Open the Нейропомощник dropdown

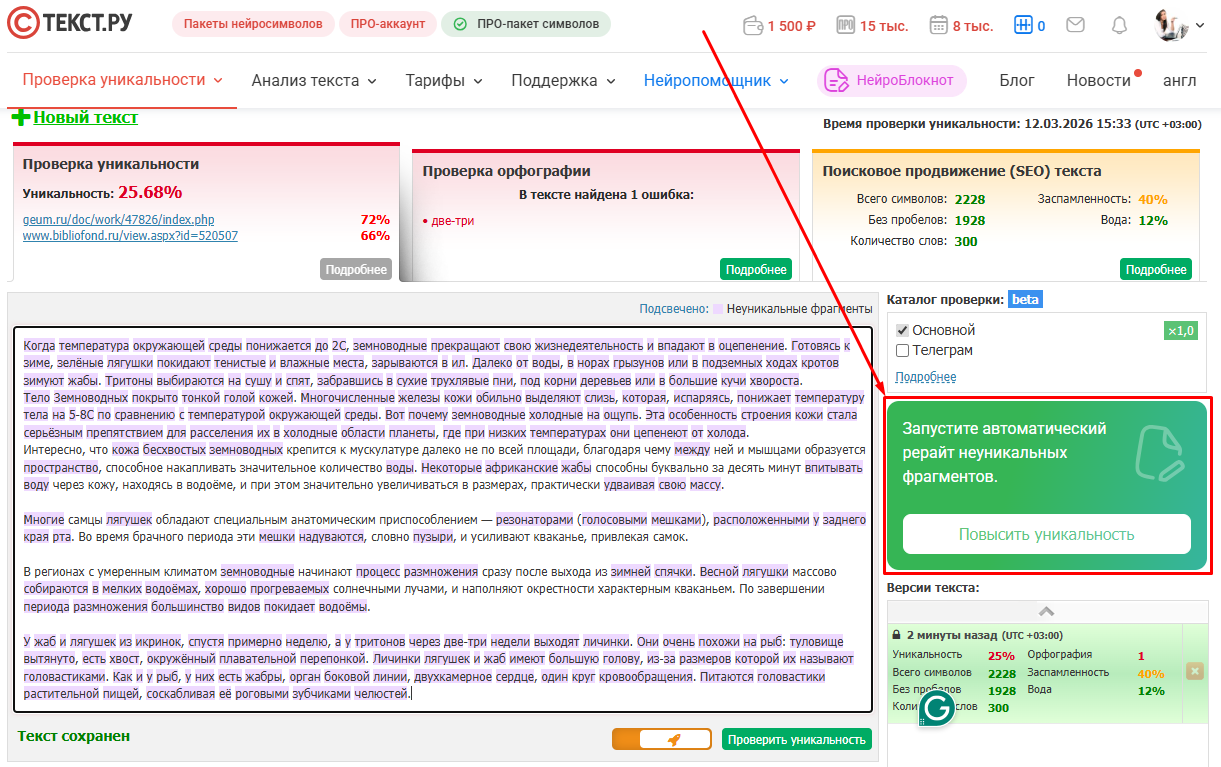pyautogui.click(x=716, y=81)
